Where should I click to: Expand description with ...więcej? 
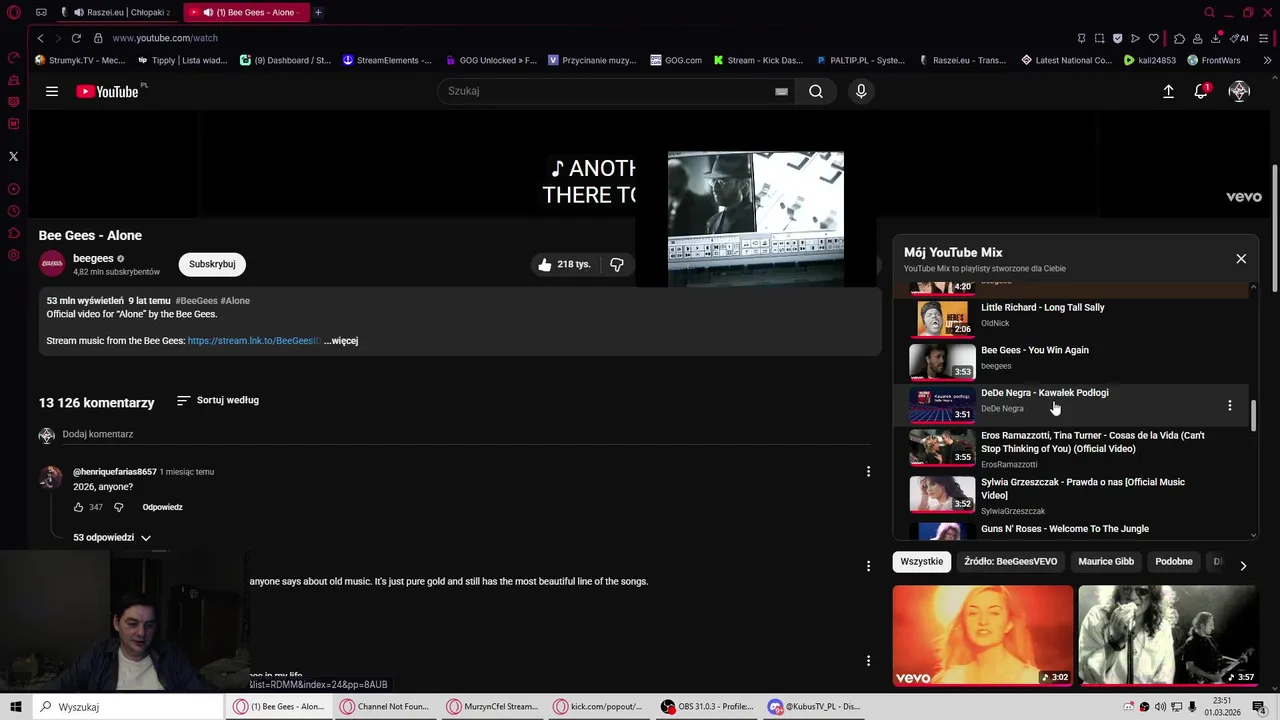coord(341,341)
